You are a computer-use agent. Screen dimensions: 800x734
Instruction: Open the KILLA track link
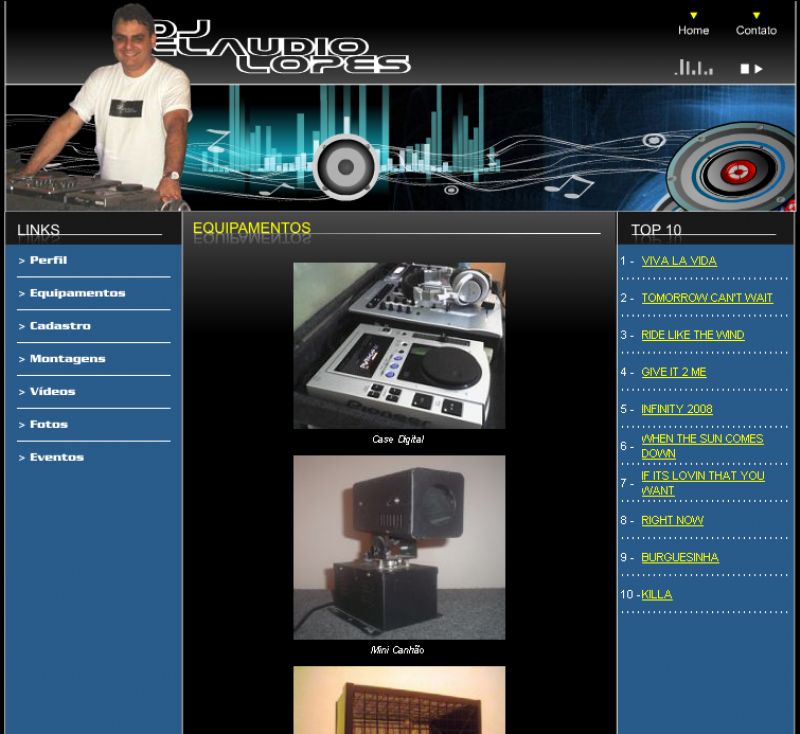657,595
